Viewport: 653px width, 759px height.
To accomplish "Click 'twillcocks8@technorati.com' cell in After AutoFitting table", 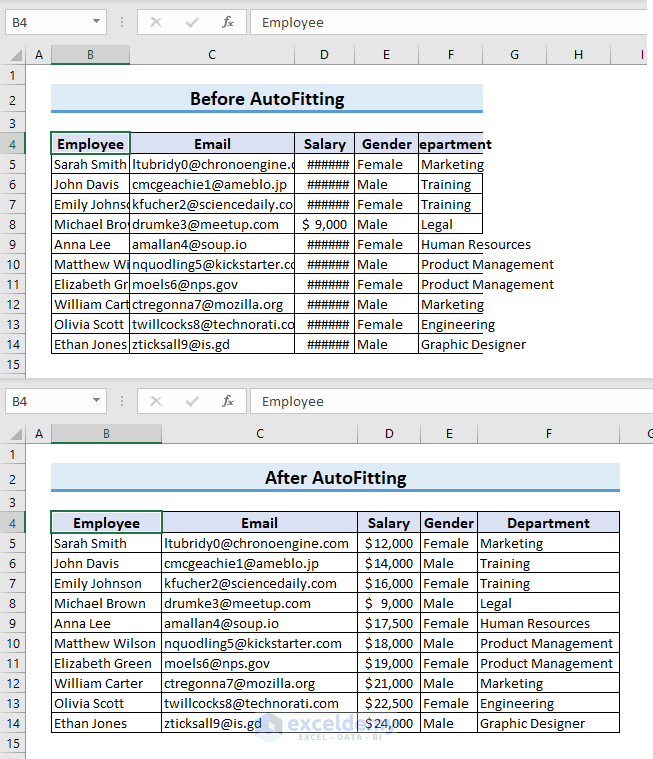I will [x=260, y=703].
